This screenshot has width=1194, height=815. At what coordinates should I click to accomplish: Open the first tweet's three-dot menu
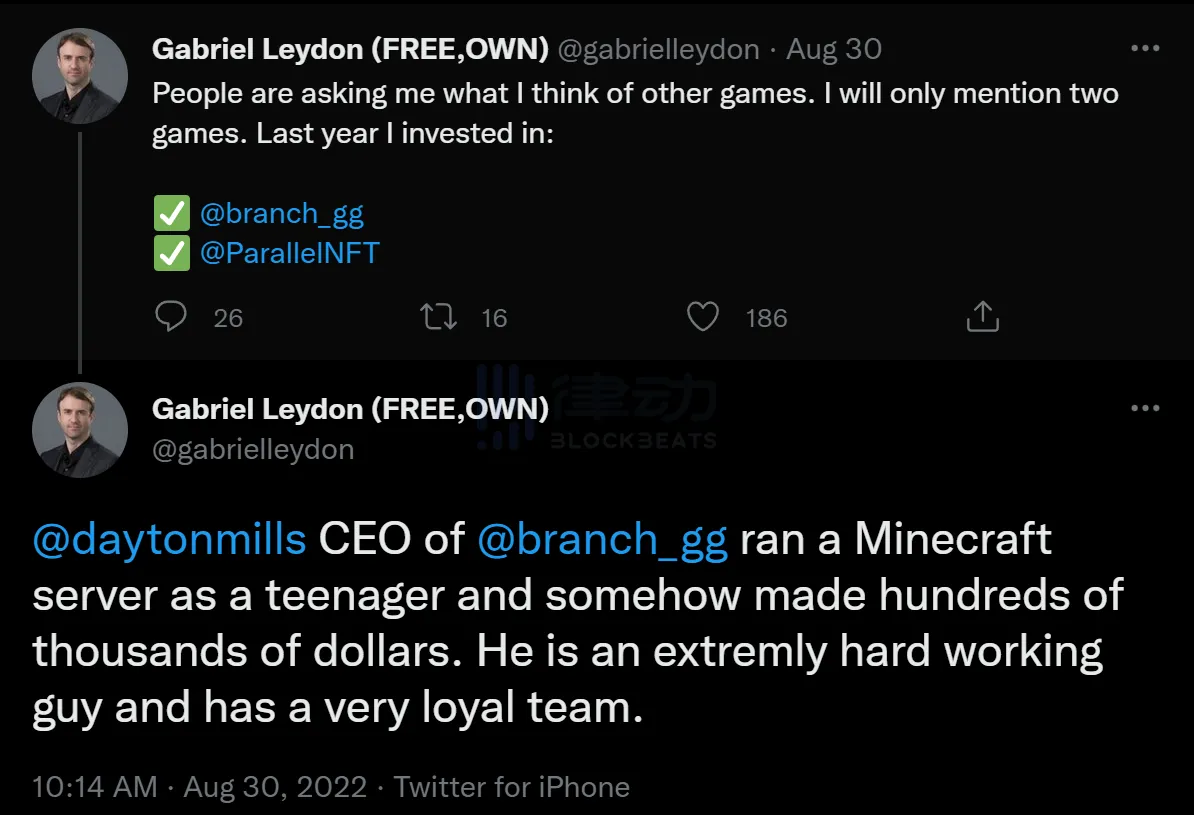(x=1145, y=48)
